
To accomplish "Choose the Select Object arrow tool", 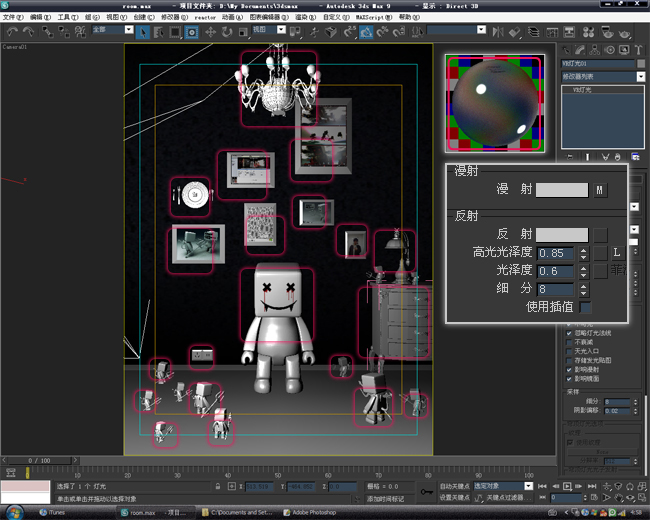I will [143, 32].
